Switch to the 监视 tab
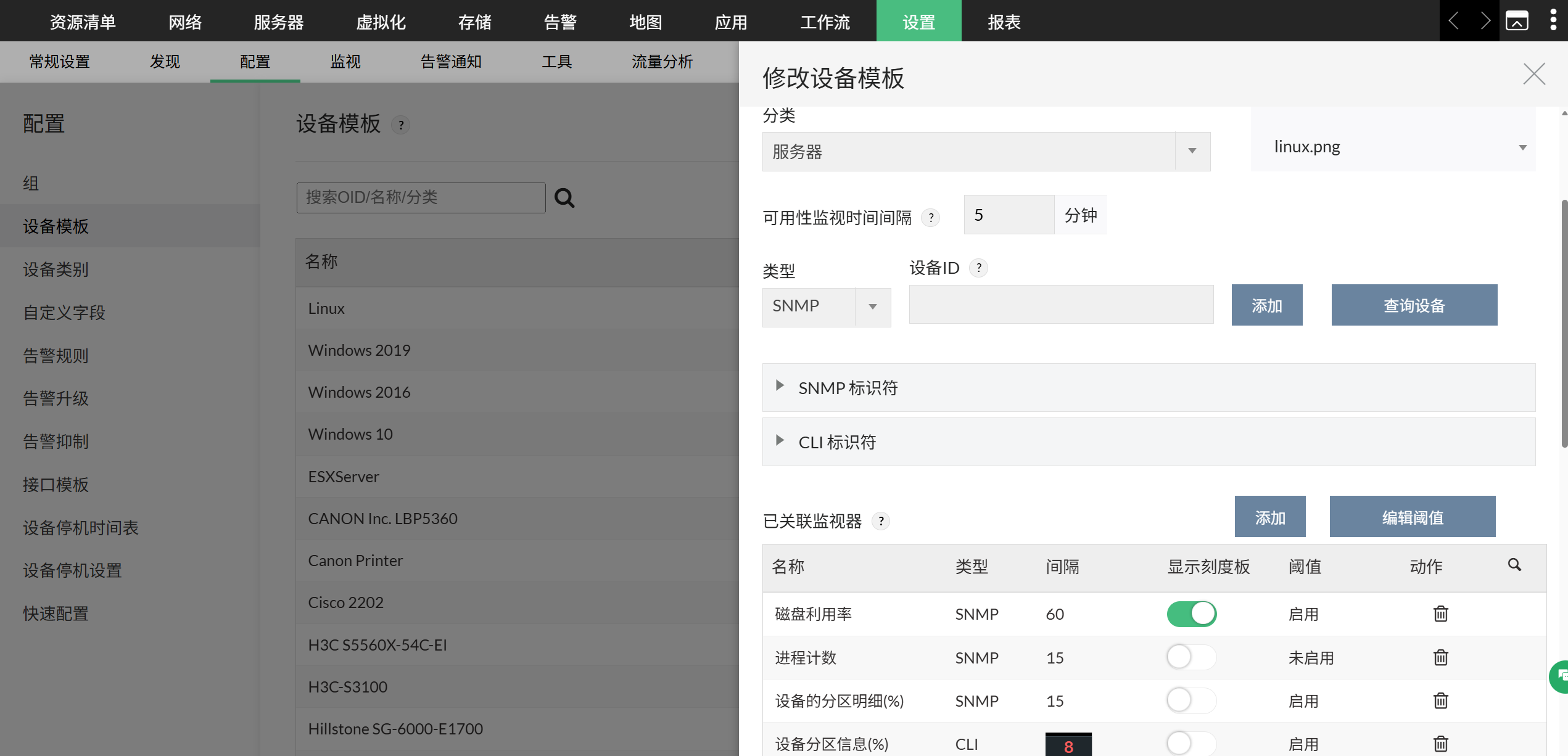1568x756 pixels. pyautogui.click(x=345, y=62)
